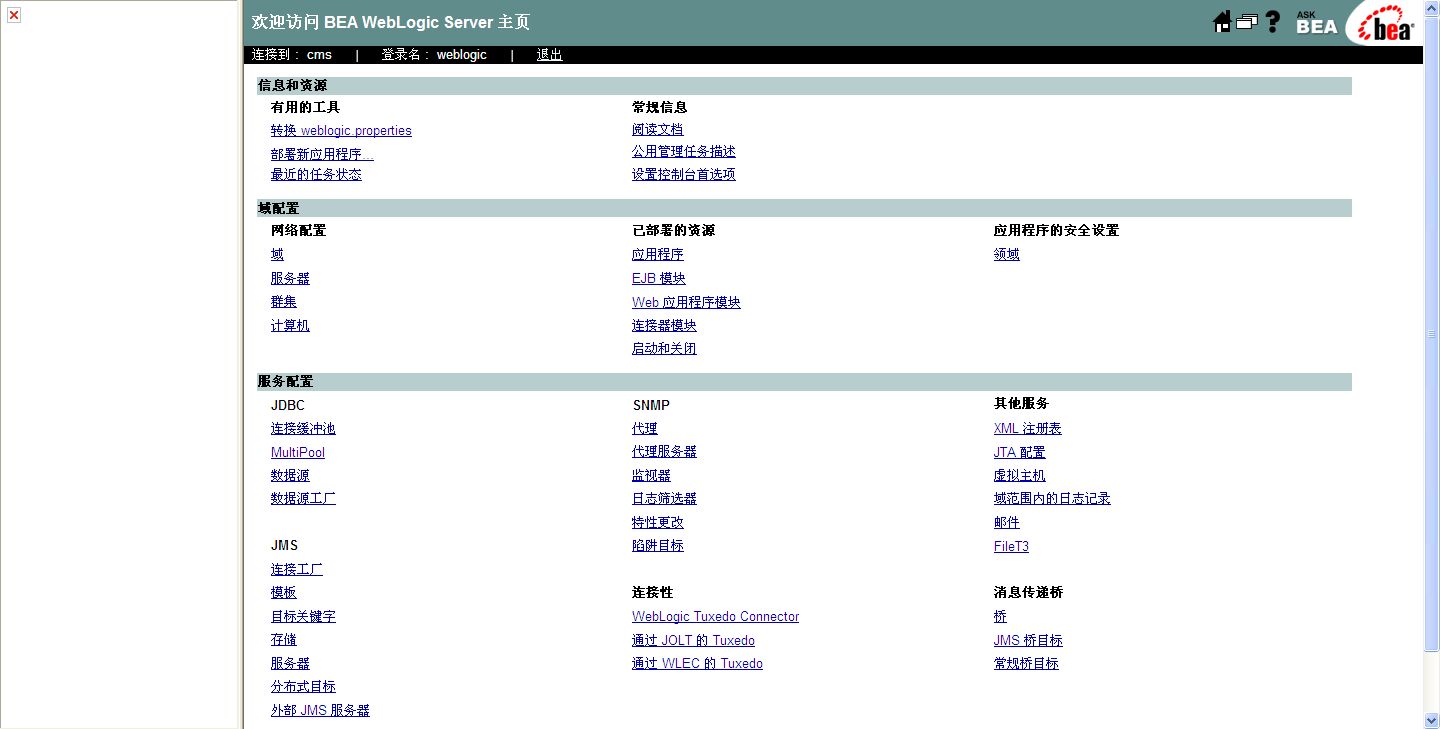Image resolution: width=1440 pixels, height=729 pixels.
Task: Click the scrollbar down arrow at right
Action: 1431,720
